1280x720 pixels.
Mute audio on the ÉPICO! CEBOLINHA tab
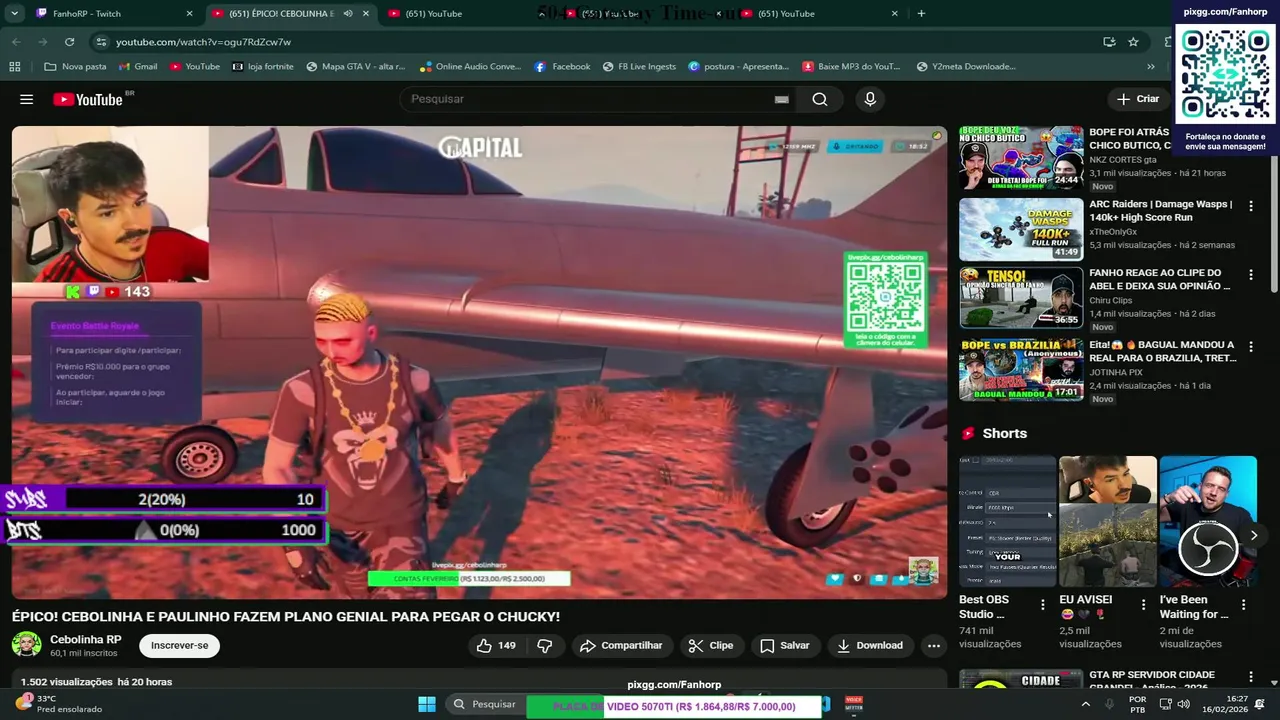pos(348,14)
